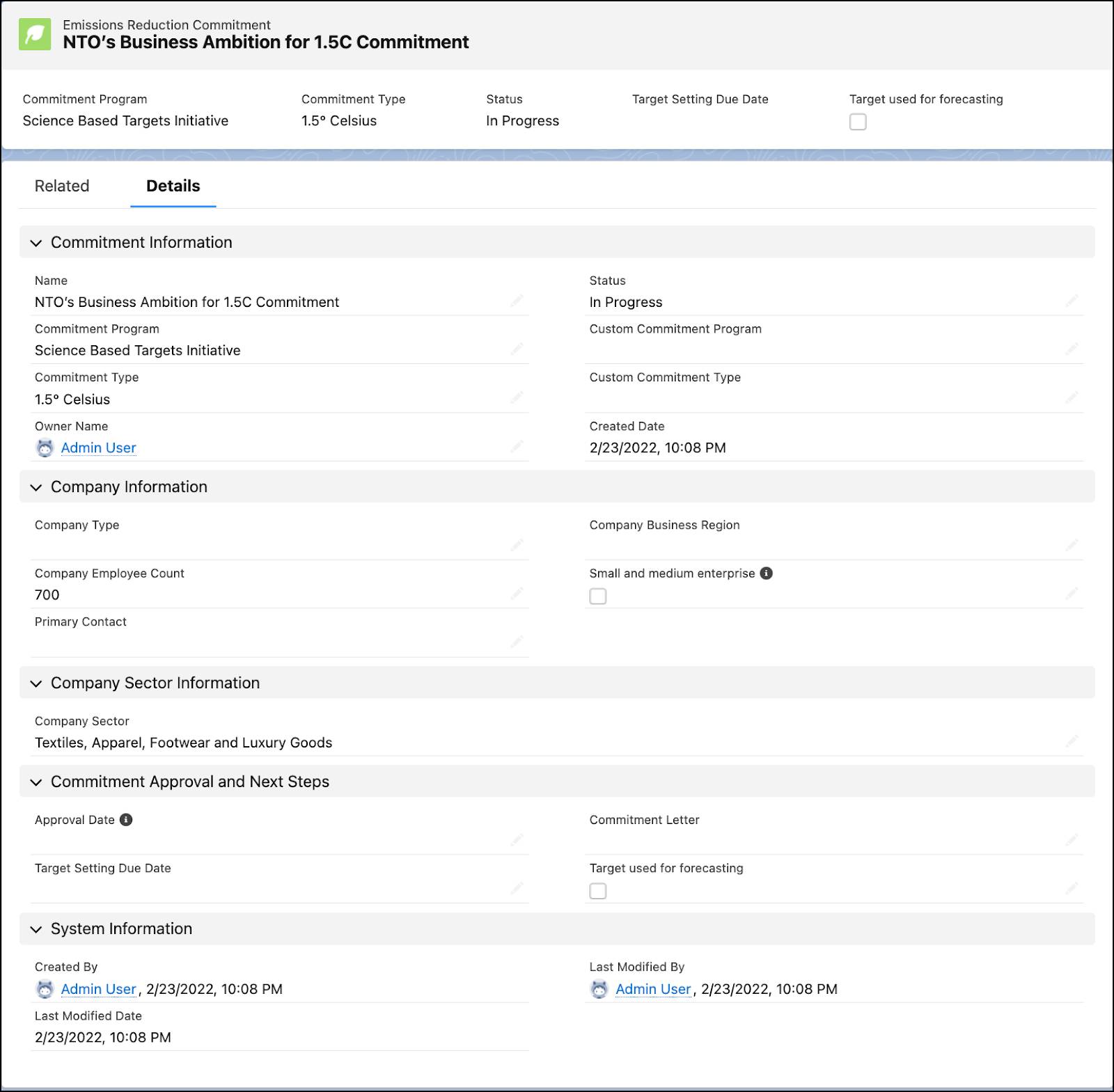Click the Last Modified By Admin User avatar

[599, 989]
